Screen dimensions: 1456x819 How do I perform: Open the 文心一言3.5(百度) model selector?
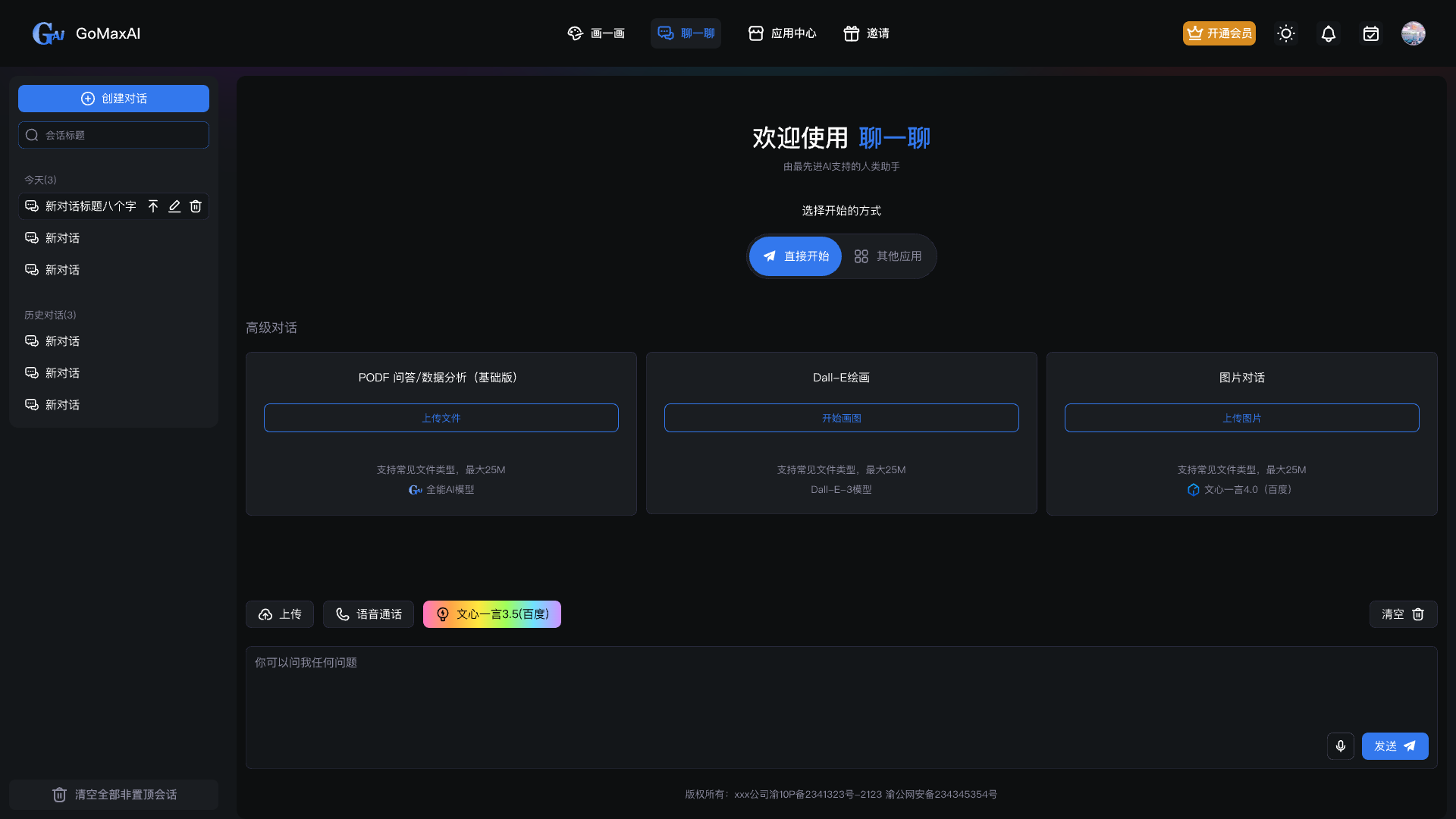(x=491, y=614)
